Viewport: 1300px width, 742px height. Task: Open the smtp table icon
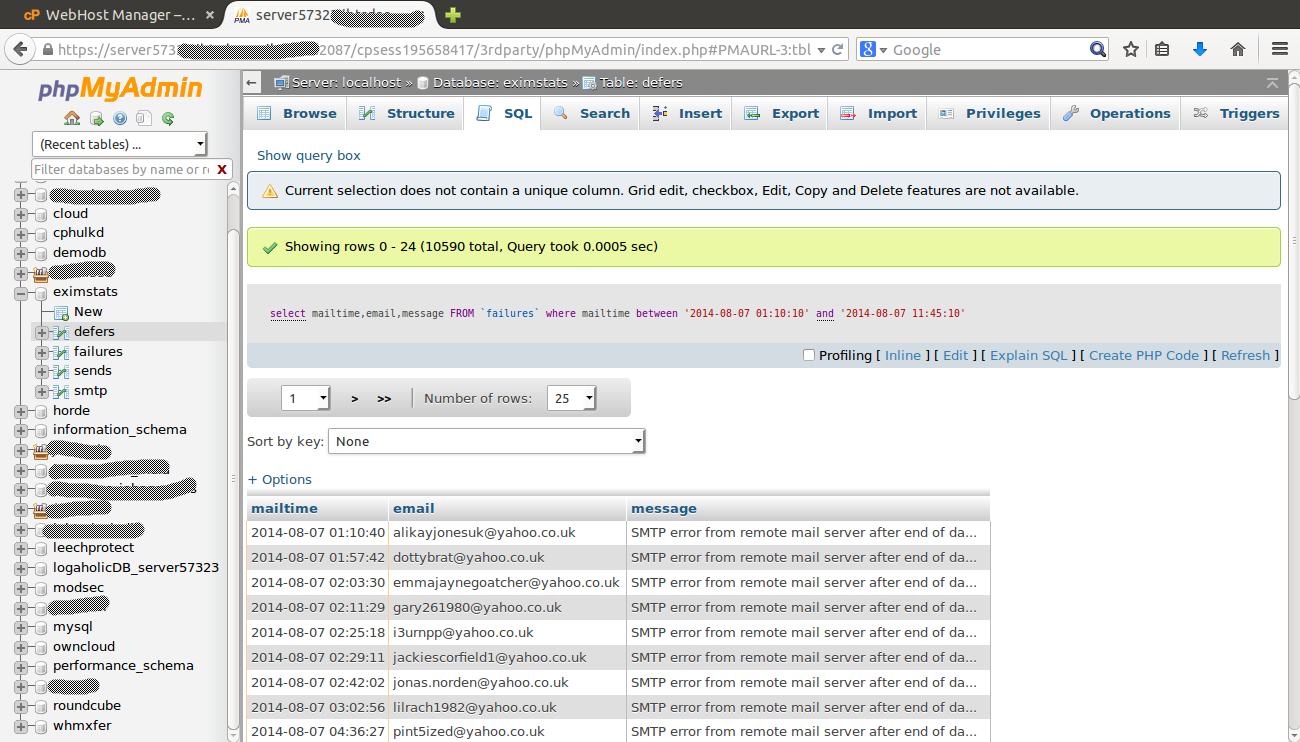point(61,391)
